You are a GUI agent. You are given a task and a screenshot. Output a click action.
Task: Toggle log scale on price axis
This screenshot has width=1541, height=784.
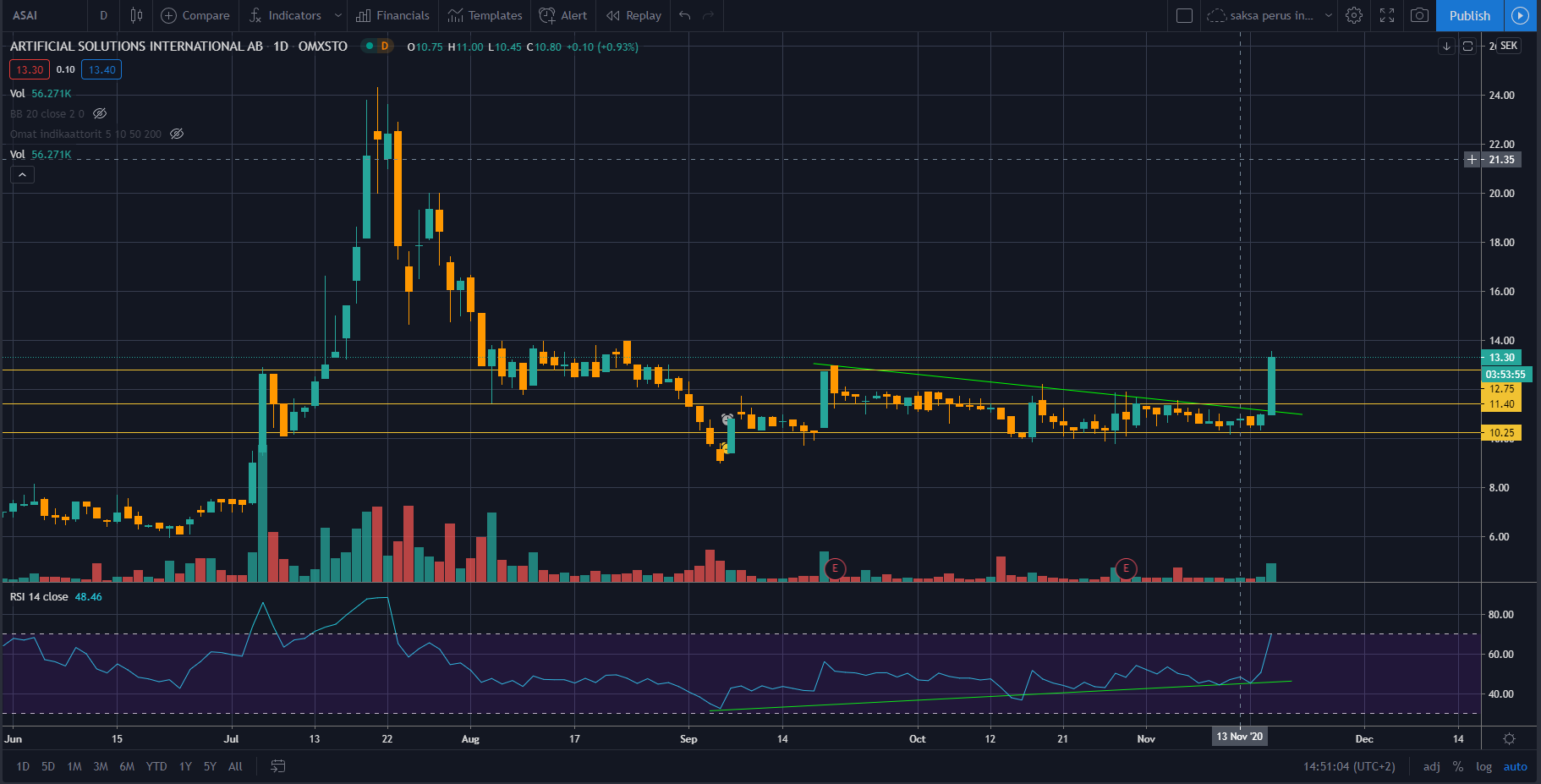pyautogui.click(x=1483, y=766)
